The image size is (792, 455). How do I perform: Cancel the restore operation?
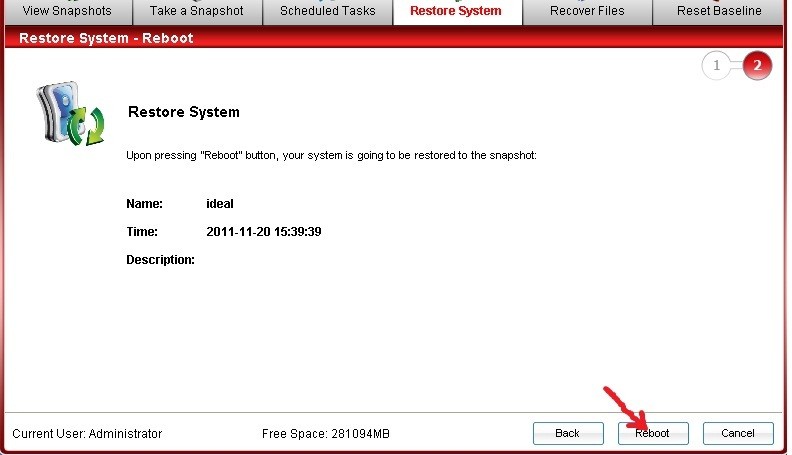pos(738,433)
